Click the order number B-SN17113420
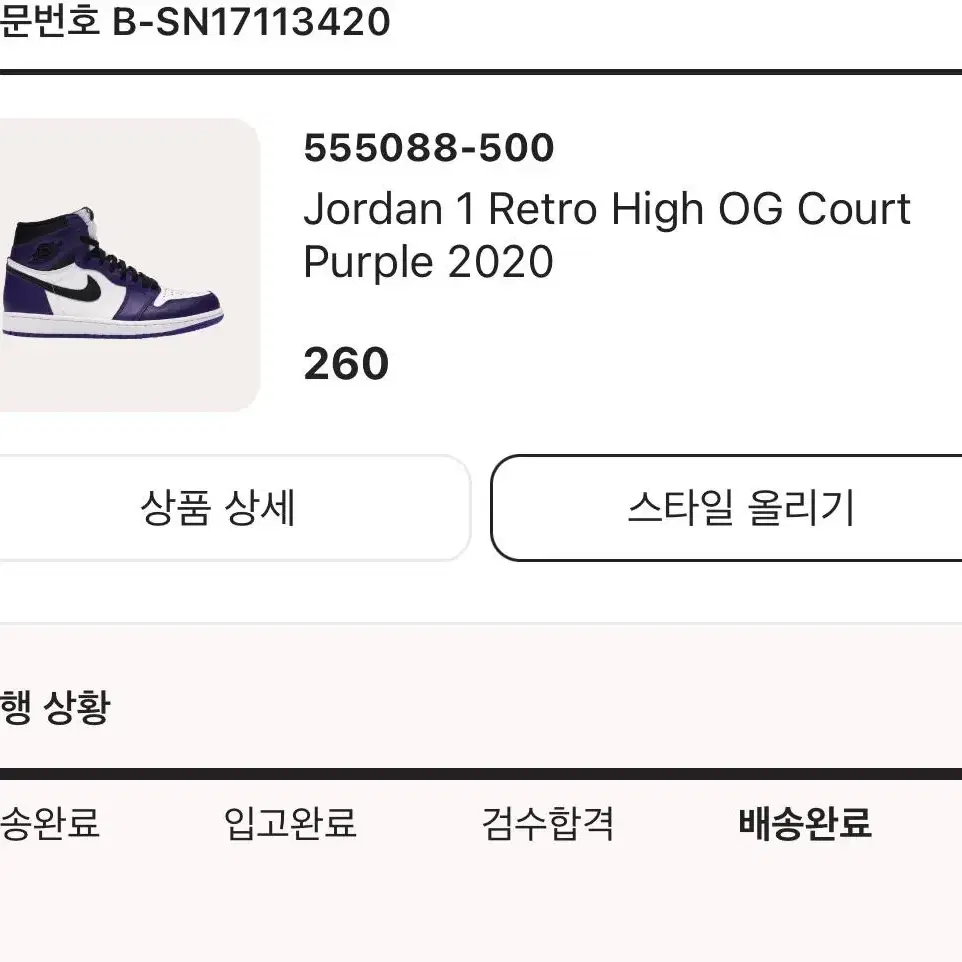This screenshot has width=962, height=962. pyautogui.click(x=251, y=21)
